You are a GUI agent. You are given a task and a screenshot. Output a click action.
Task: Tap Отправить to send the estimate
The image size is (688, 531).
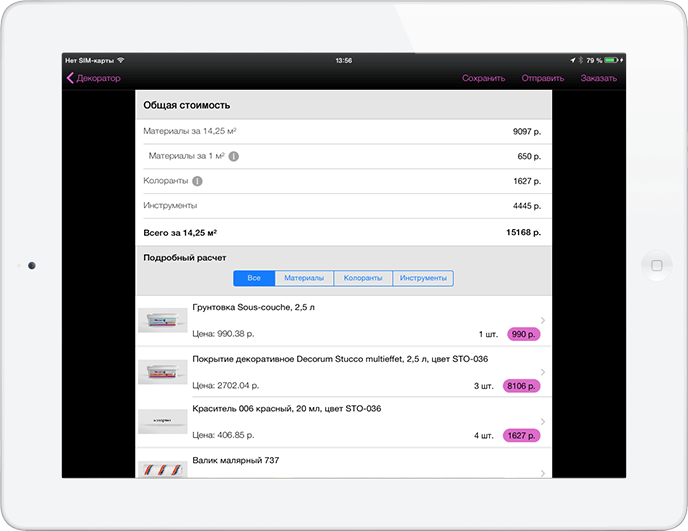[x=543, y=78]
